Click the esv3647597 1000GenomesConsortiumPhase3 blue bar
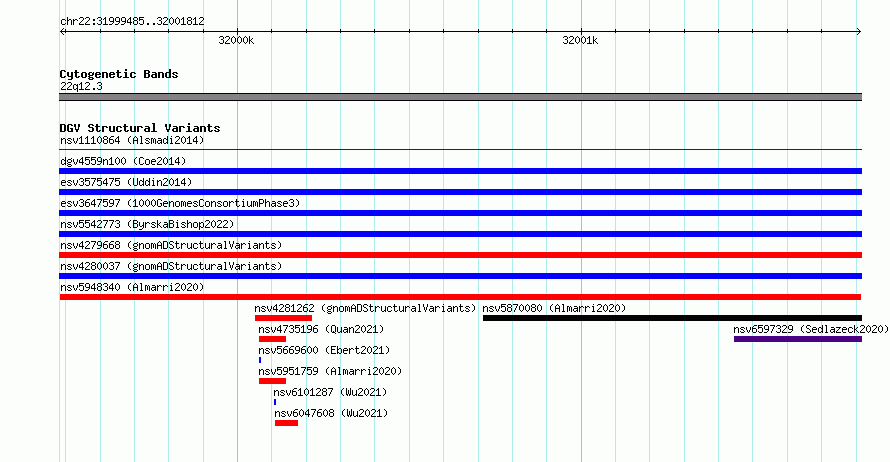Image resolution: width=890 pixels, height=462 pixels. pos(460,213)
